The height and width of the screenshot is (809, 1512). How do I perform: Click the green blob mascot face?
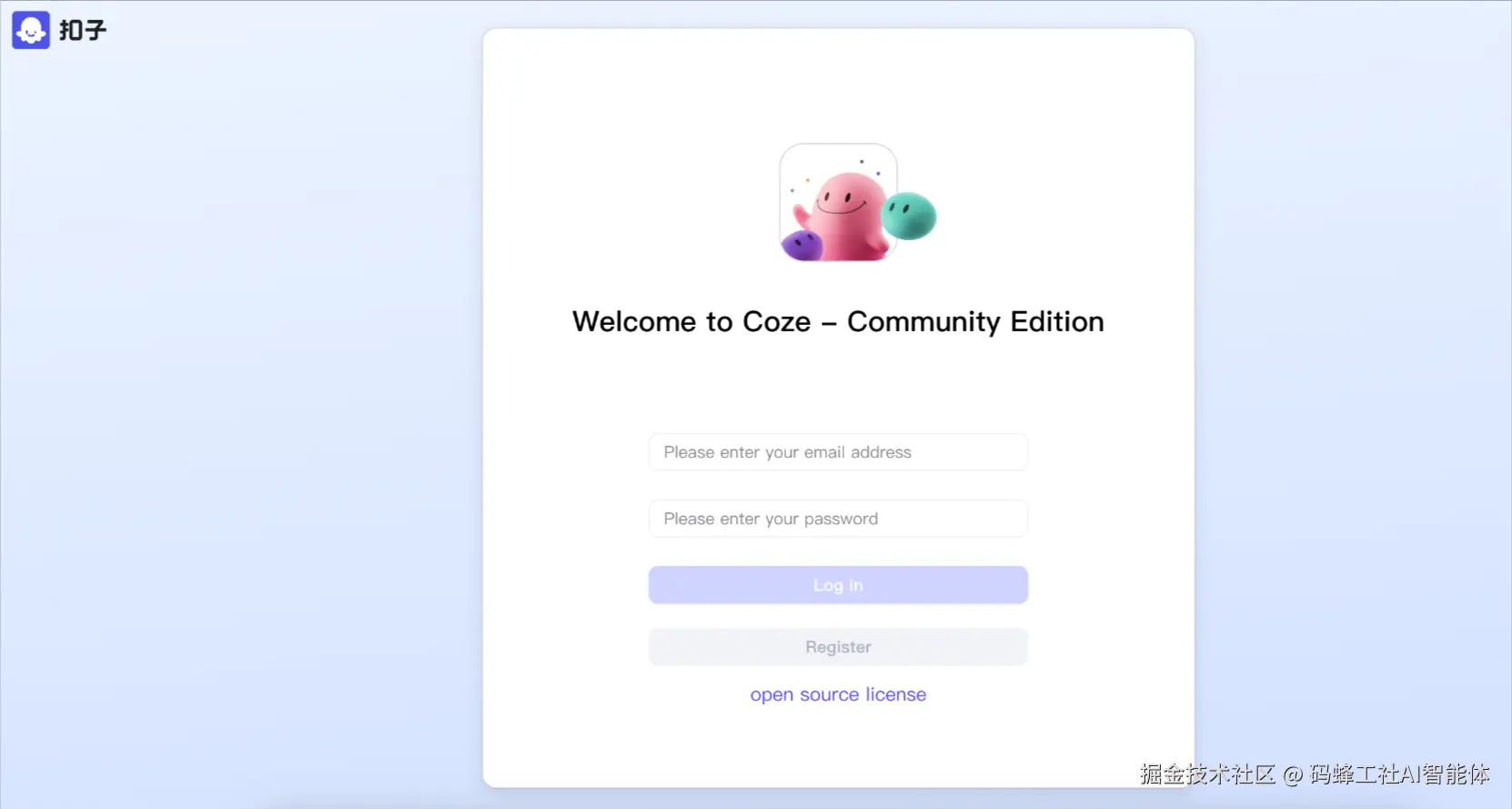(909, 216)
